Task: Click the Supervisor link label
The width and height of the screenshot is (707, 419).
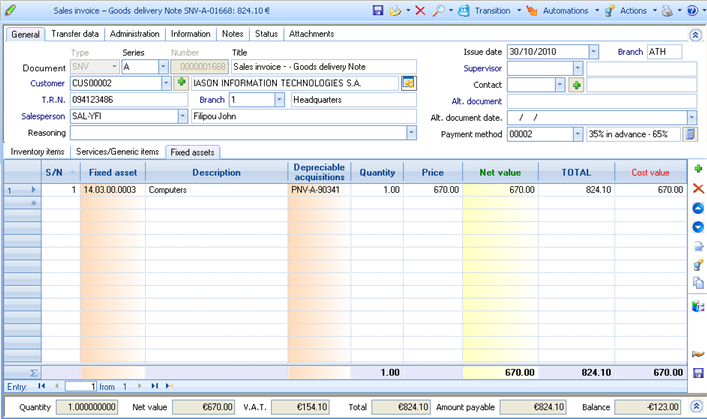Action: 482,69
